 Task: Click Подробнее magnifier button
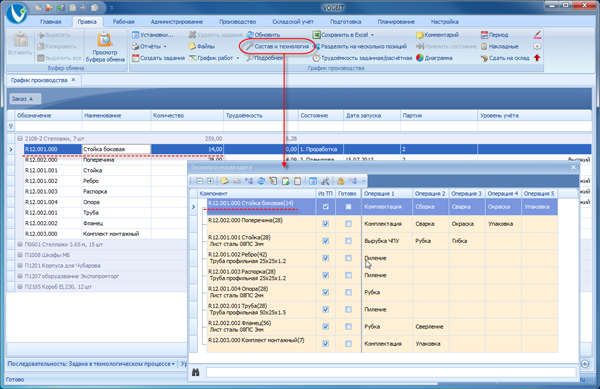click(x=265, y=58)
